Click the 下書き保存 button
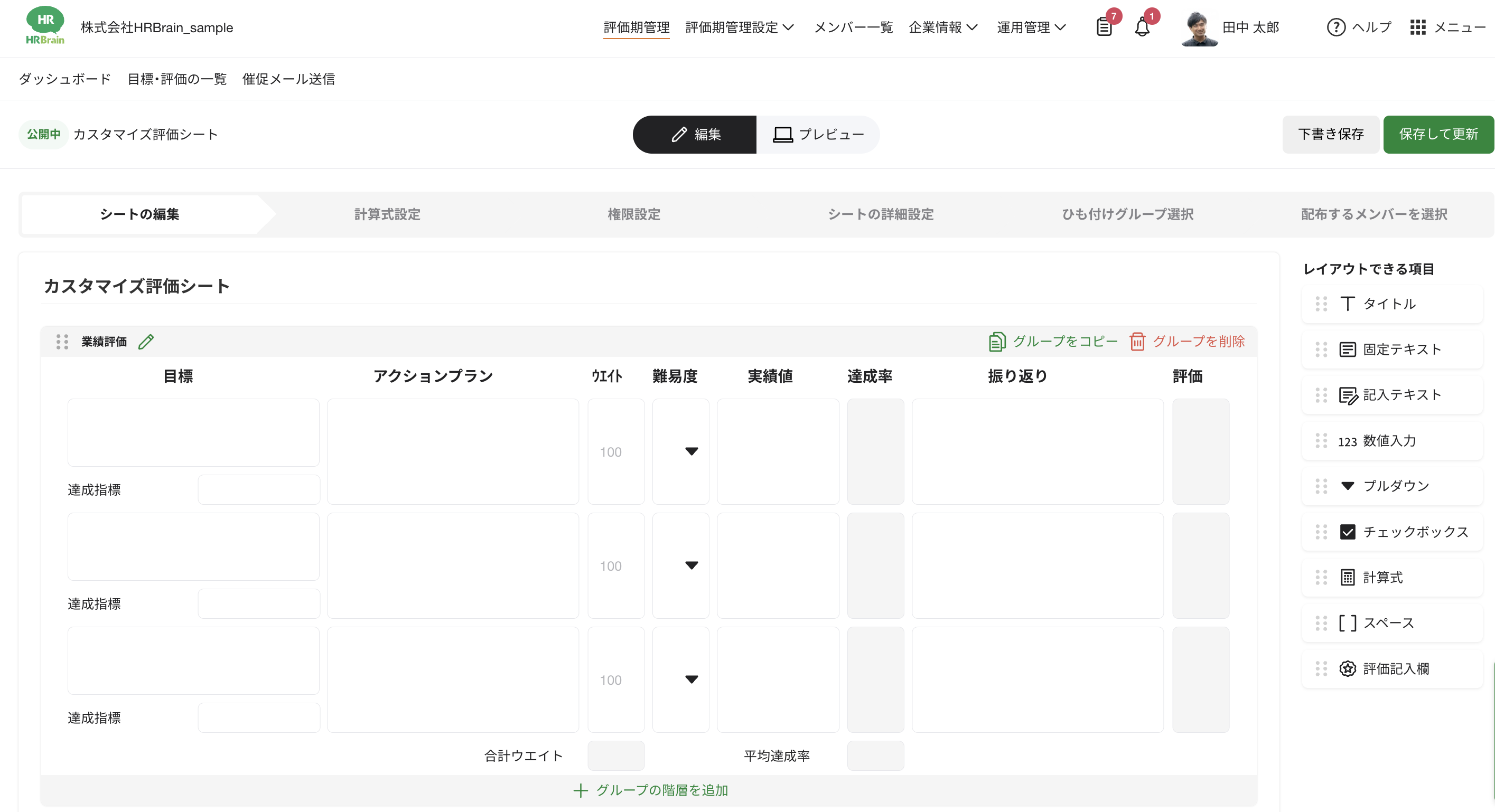Image resolution: width=1495 pixels, height=812 pixels. pos(1331,135)
